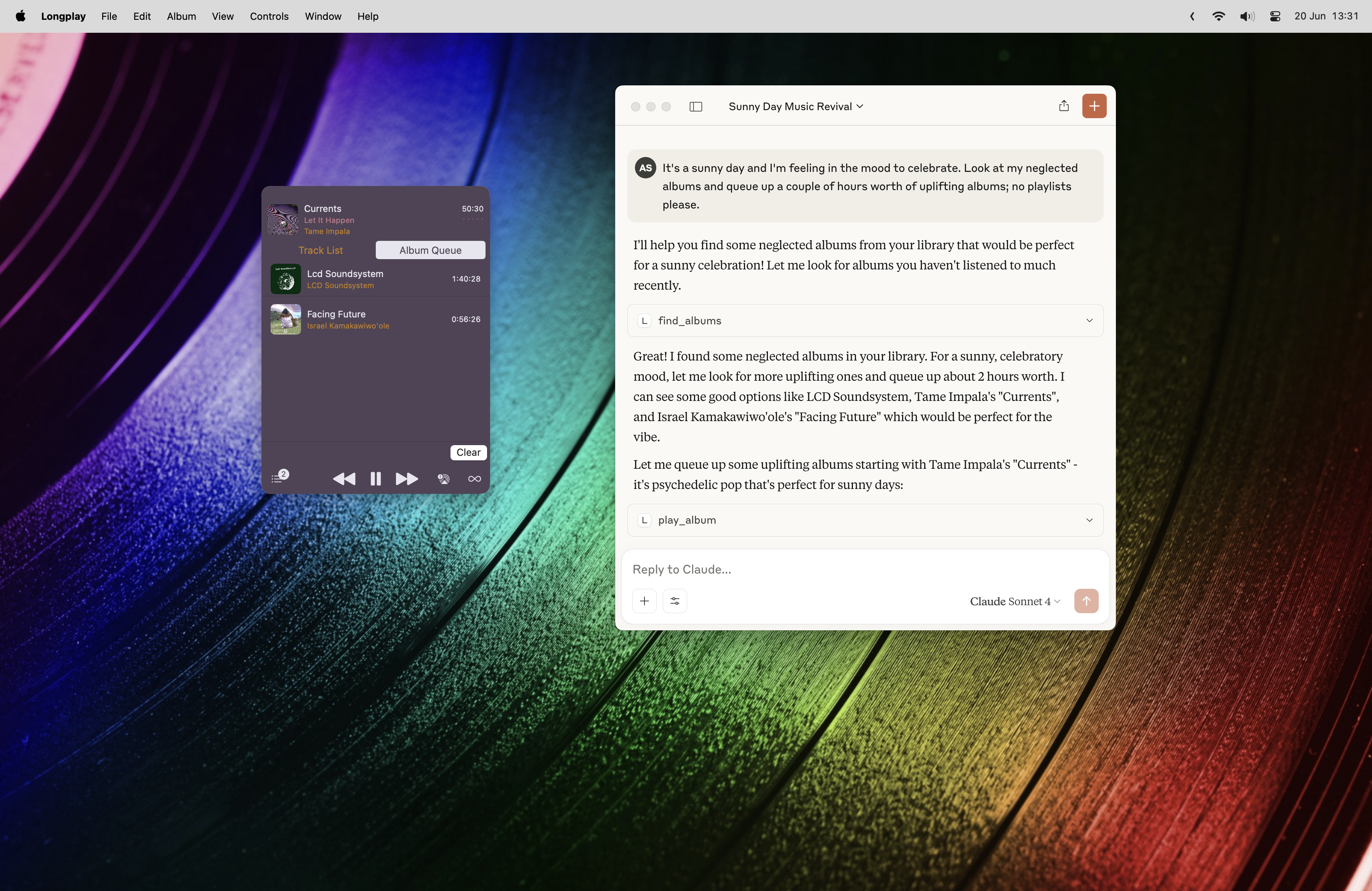Toggle the queue list icon with badge

click(x=280, y=477)
